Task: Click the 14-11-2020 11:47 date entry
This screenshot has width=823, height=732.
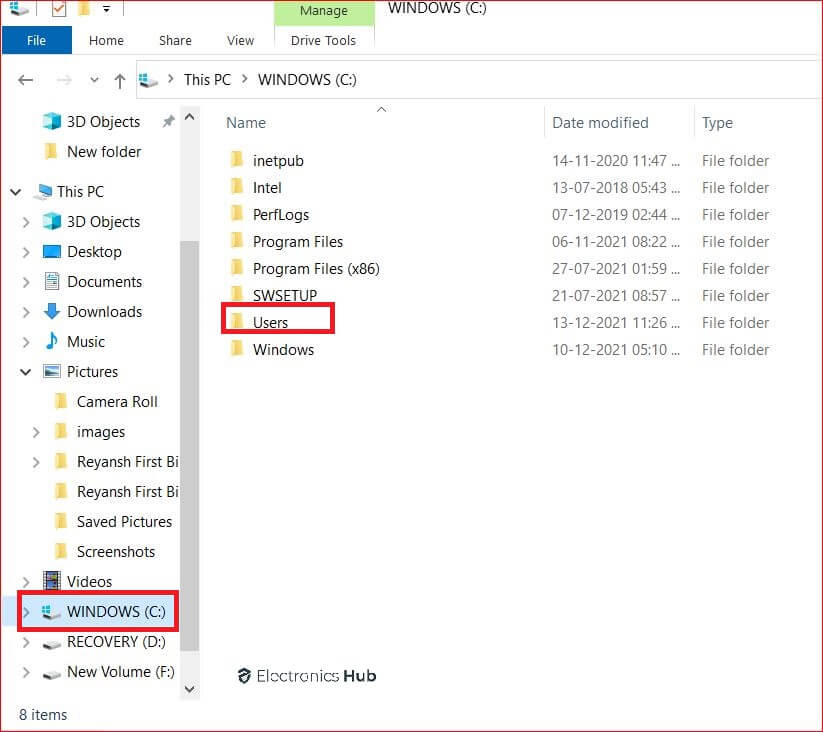Action: (616, 161)
